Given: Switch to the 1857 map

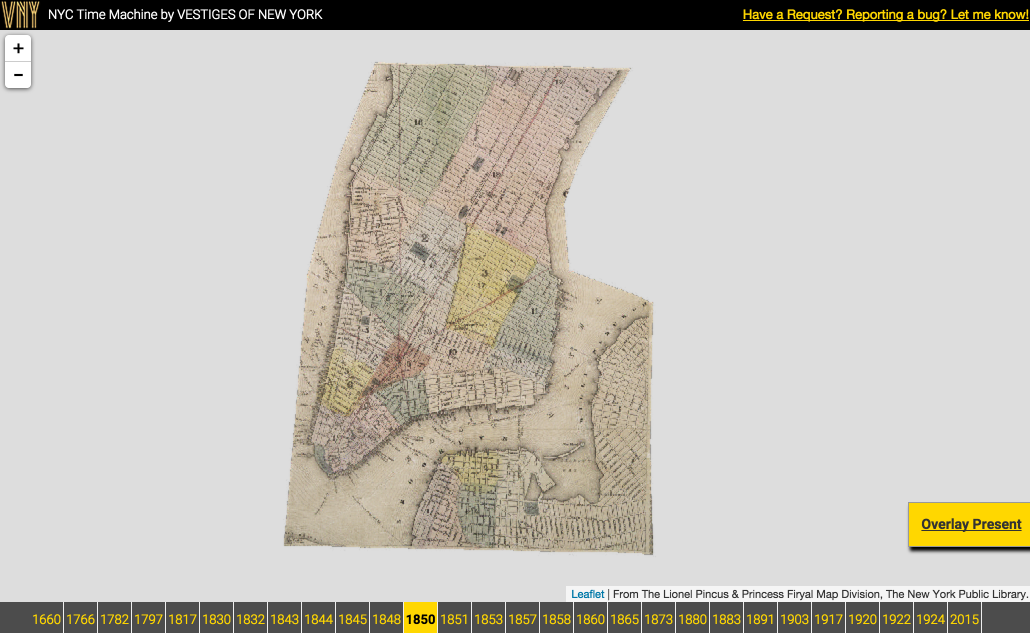Looking at the screenshot, I should [x=522, y=619].
